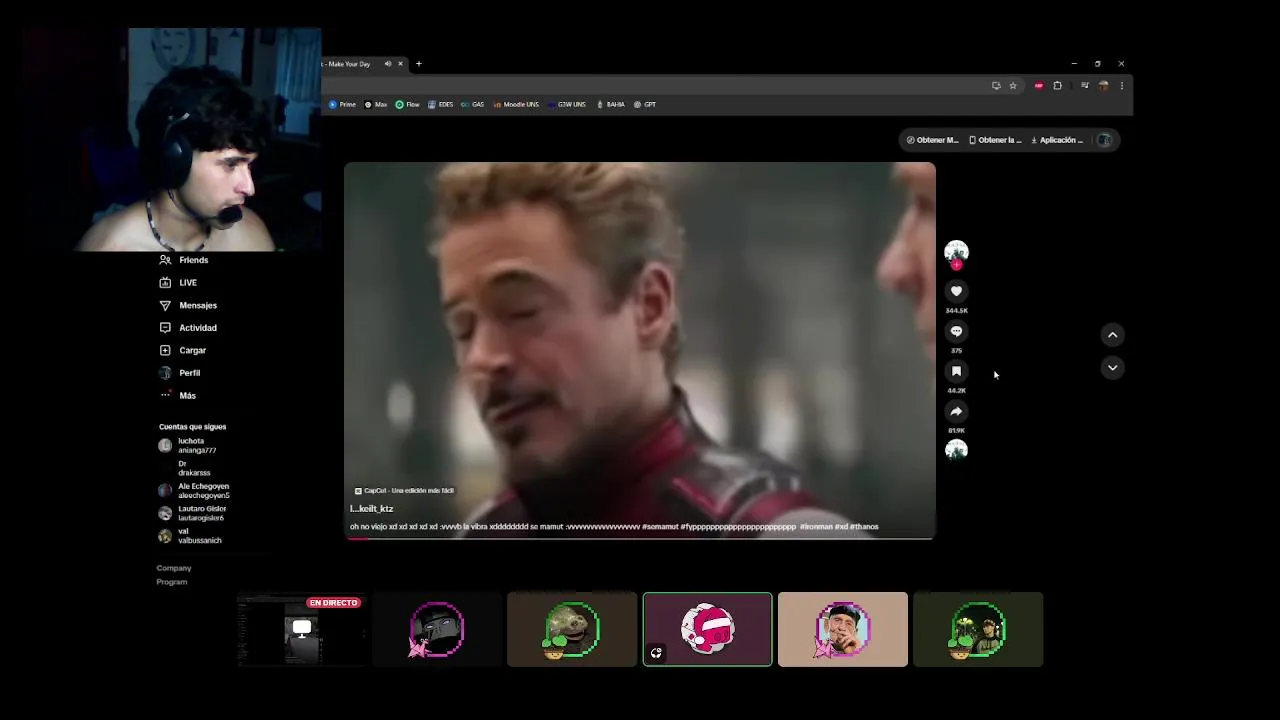This screenshot has width=1280, height=720.
Task: Open Perfil in the sidebar
Action: pyautogui.click(x=180, y=373)
